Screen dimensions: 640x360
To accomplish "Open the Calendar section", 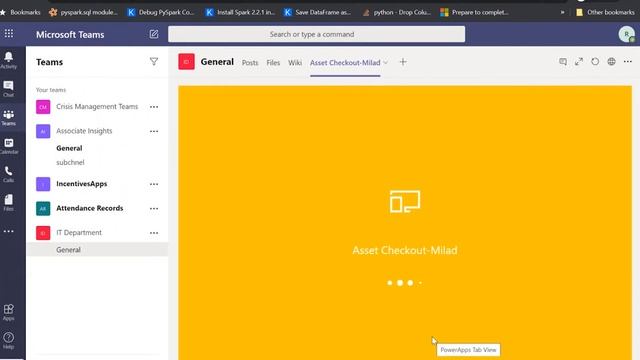I will (x=9, y=146).
